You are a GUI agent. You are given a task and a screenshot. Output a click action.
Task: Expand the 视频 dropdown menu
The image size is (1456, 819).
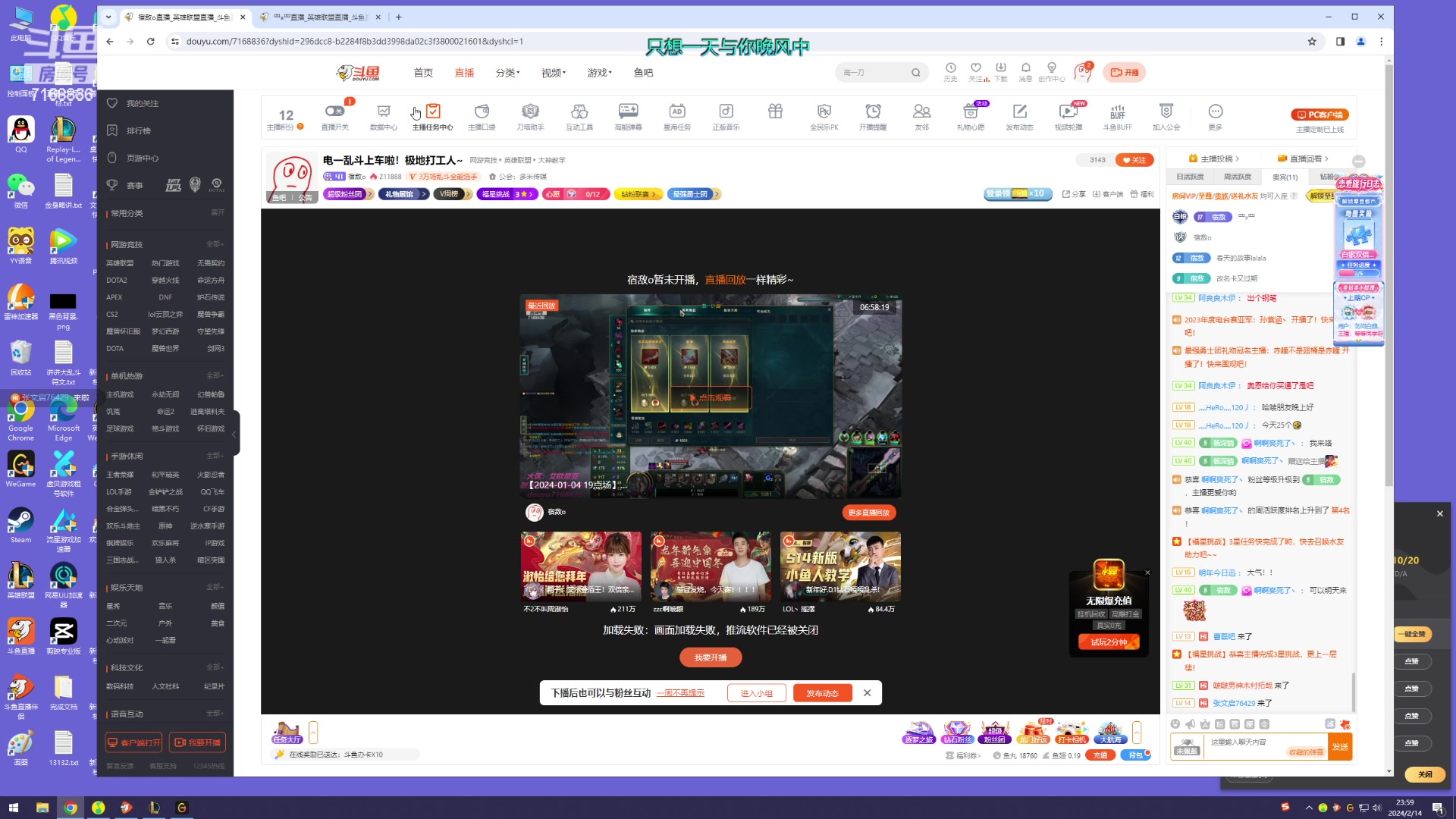(x=554, y=73)
